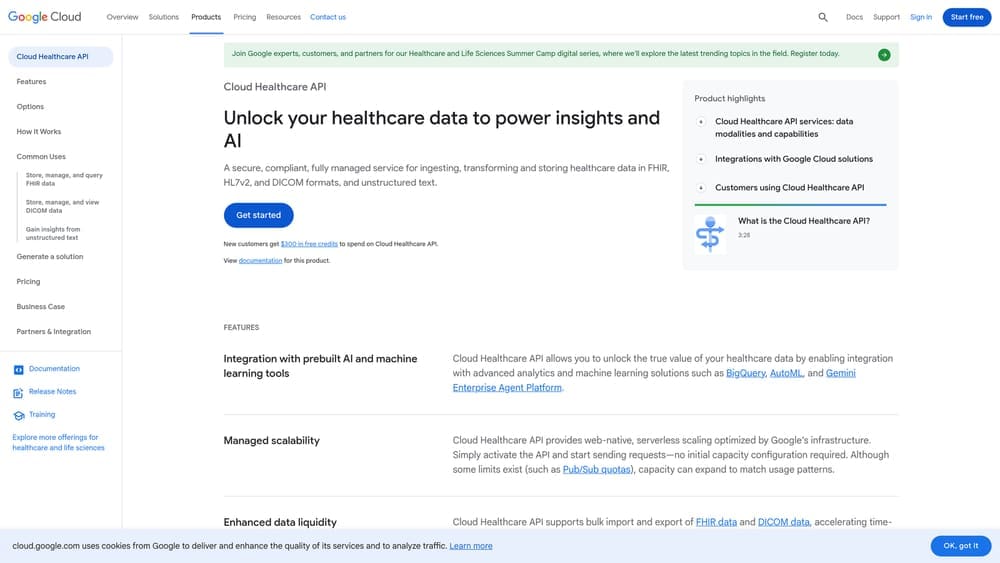
Task: Open the search magnifier icon
Action: pyautogui.click(x=823, y=17)
